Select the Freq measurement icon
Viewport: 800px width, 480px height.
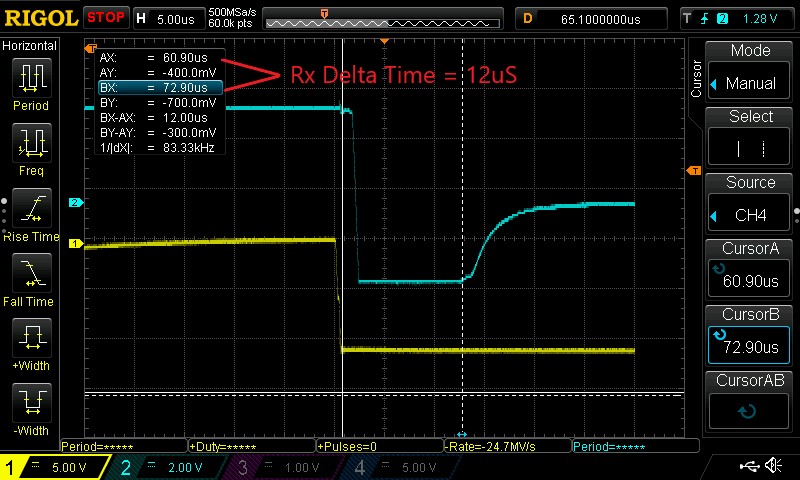click(x=32, y=143)
